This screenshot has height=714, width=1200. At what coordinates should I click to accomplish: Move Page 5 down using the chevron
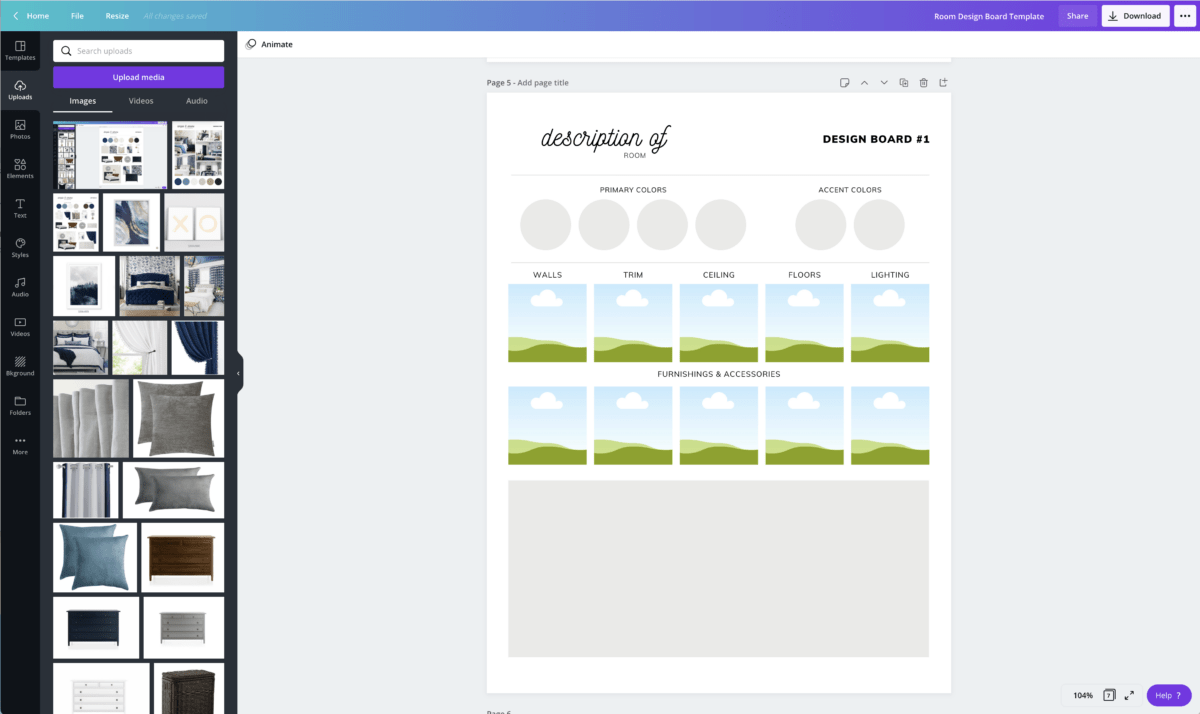pyautogui.click(x=884, y=82)
